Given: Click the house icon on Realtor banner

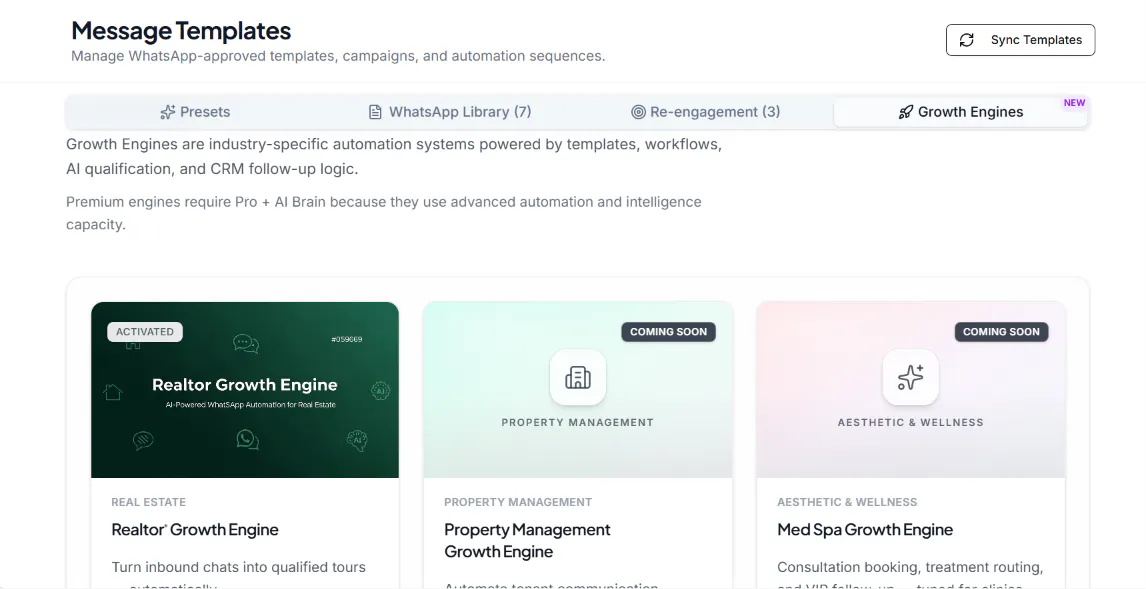Looking at the screenshot, I should [112, 392].
